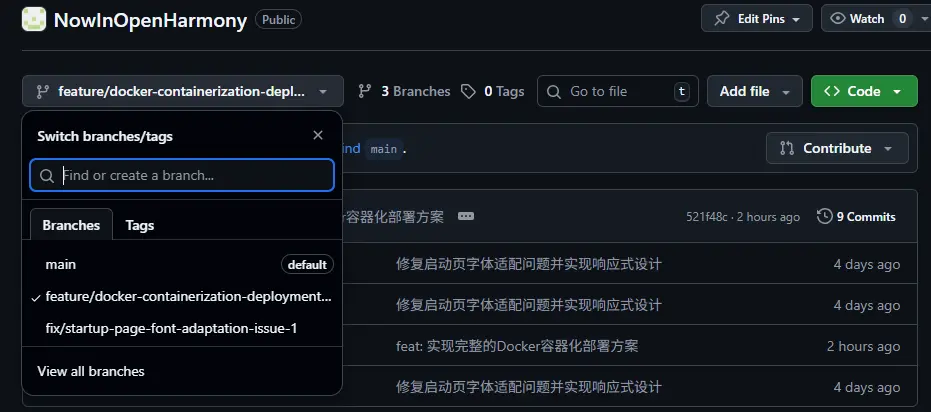Click the eye icon on Watch button
The height and width of the screenshot is (412, 931).
point(838,19)
